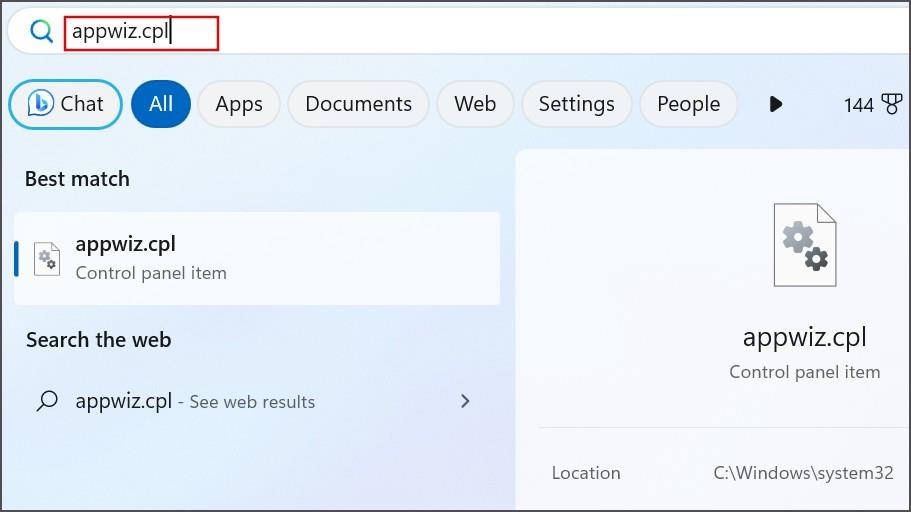Expand web results chevron for appwiz.cpl
The width and height of the screenshot is (911, 512).
tap(465, 401)
